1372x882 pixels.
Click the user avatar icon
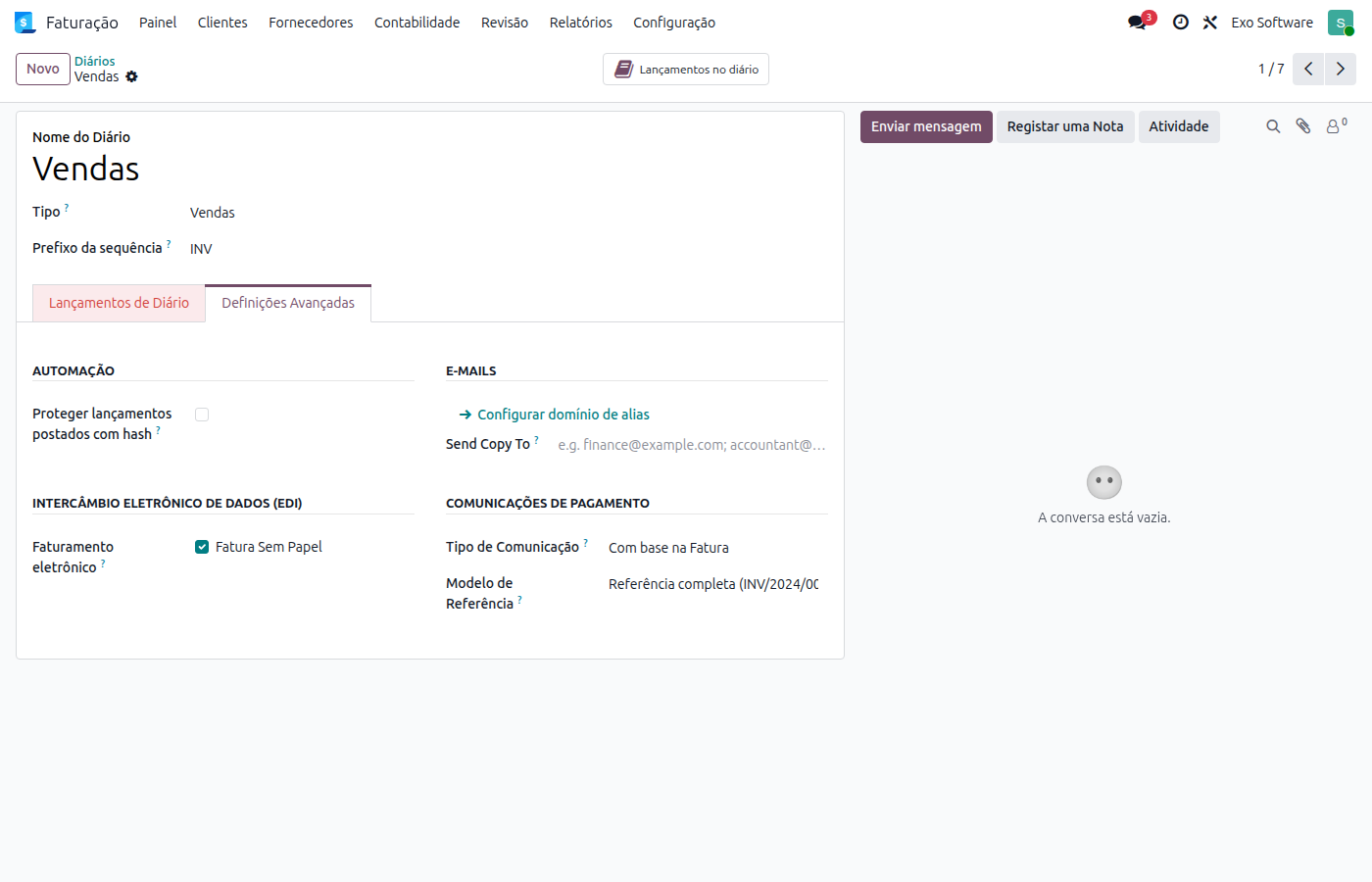(1341, 23)
